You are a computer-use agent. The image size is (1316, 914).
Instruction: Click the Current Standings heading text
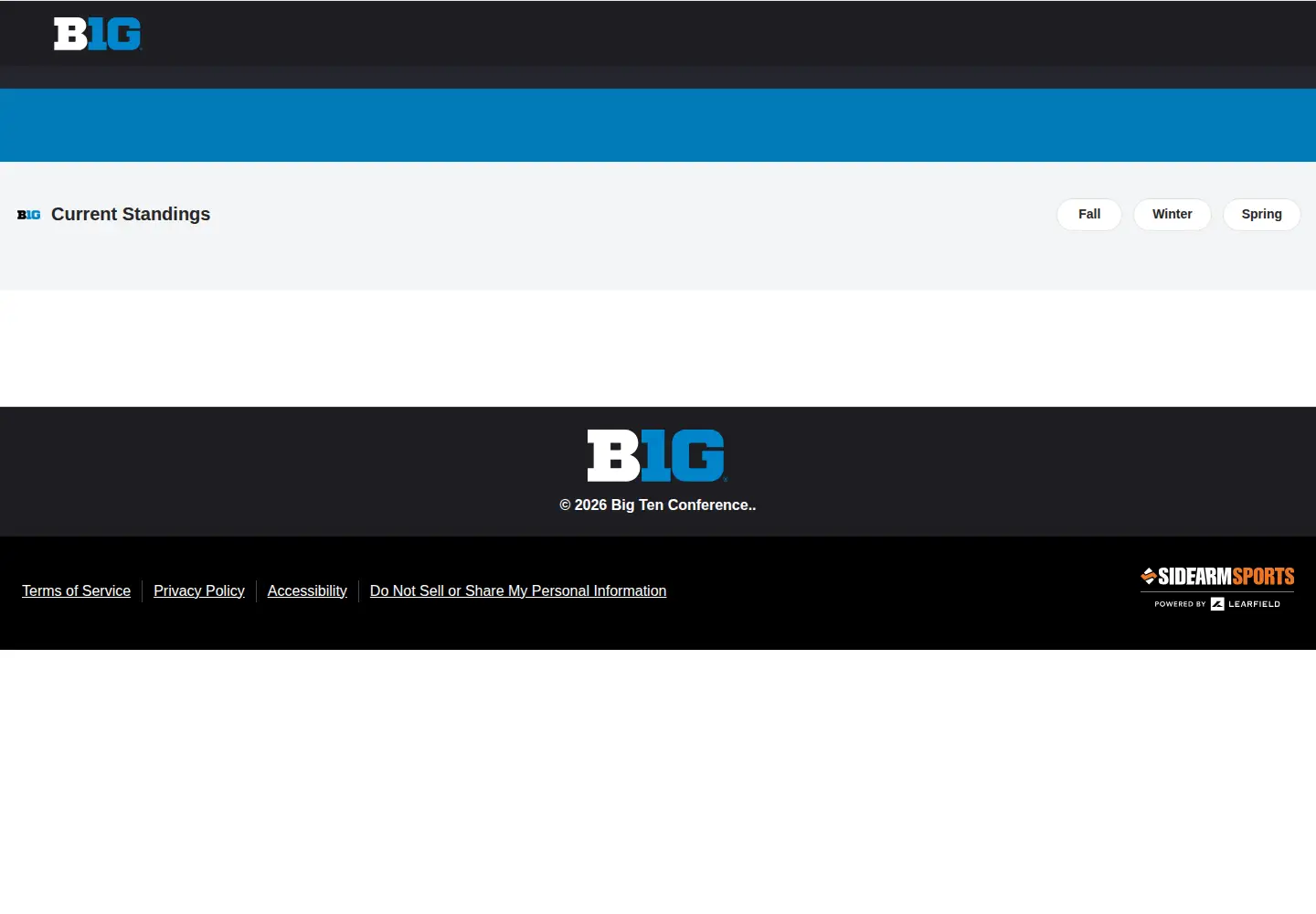[x=131, y=214]
